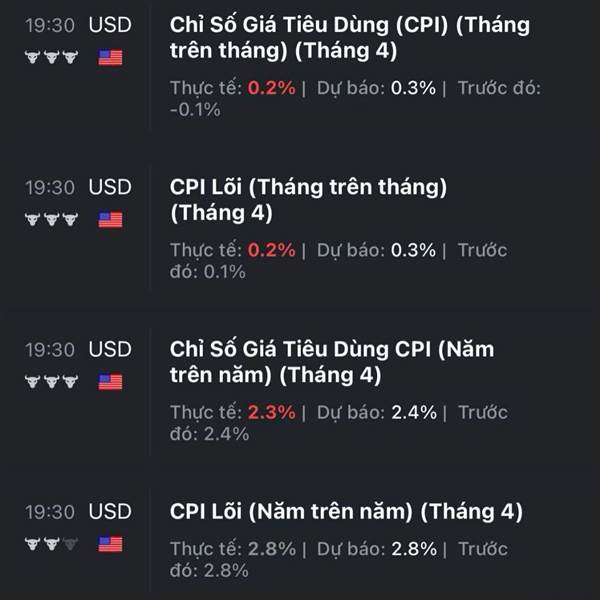Click the 2.4% forecast value for CPI yearly
The width and height of the screenshot is (600, 600).
click(x=414, y=412)
